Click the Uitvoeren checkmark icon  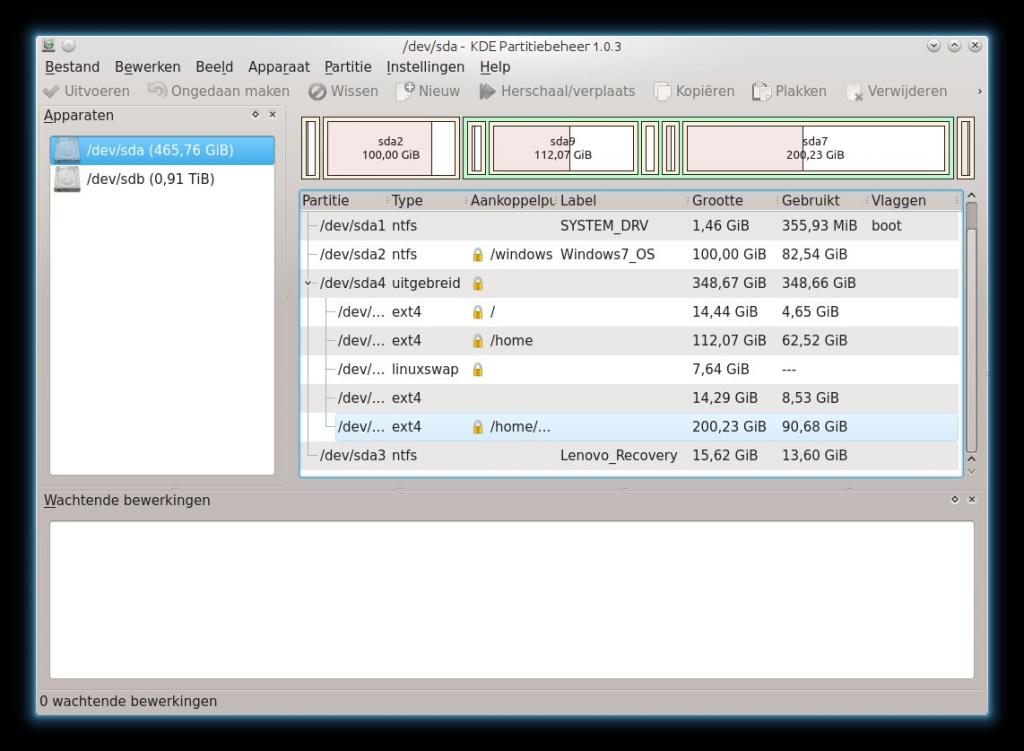[x=52, y=91]
